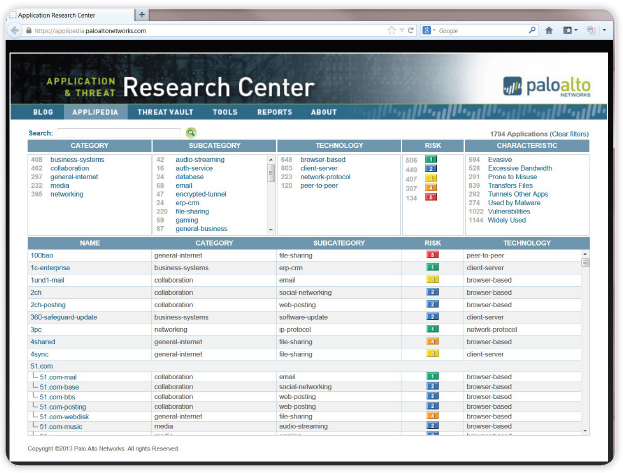
Task: Open the REPORTS navigation tab
Action: coord(275,112)
